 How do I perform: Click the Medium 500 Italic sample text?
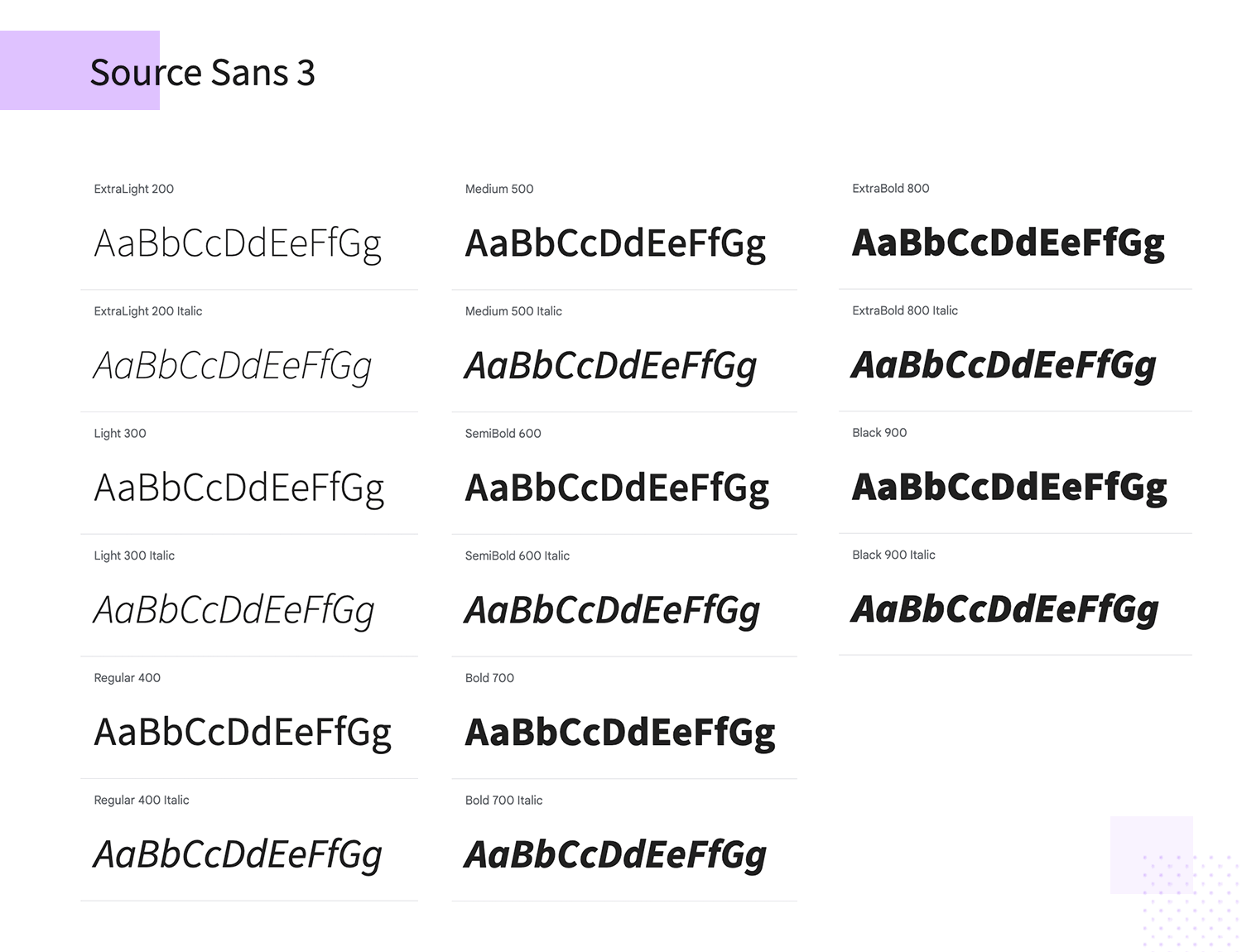click(611, 366)
